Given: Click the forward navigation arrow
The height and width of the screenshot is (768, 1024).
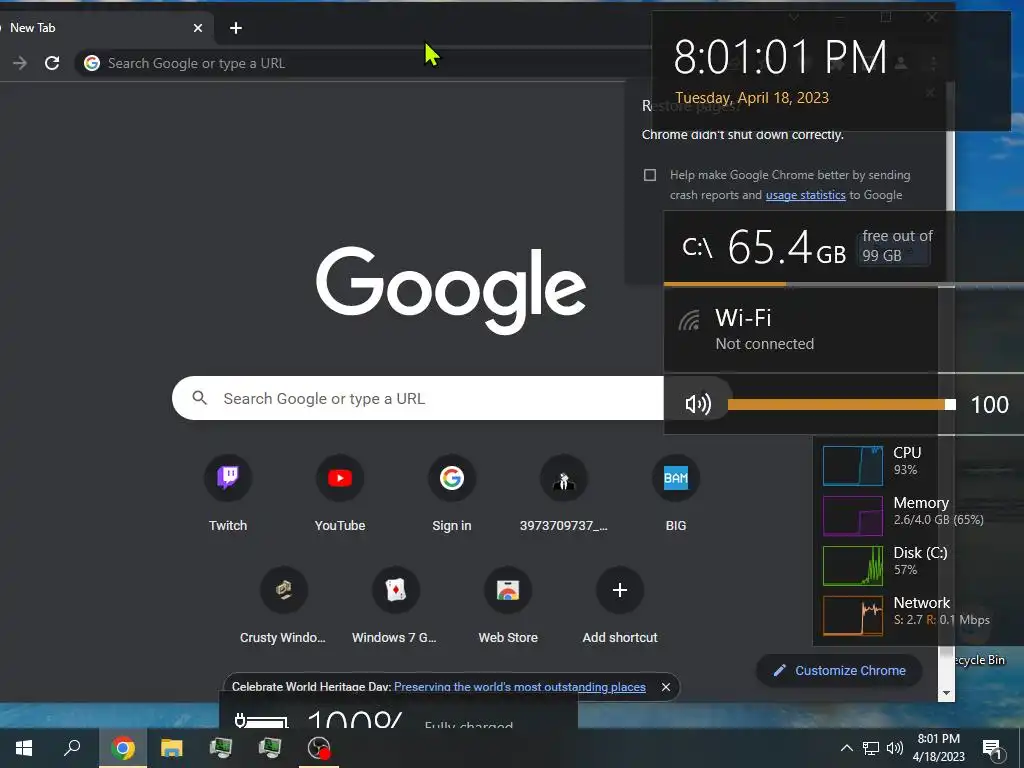Looking at the screenshot, I should click(20, 63).
